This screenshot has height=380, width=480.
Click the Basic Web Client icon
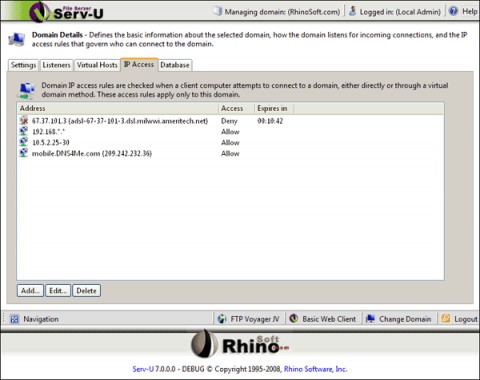[294, 318]
